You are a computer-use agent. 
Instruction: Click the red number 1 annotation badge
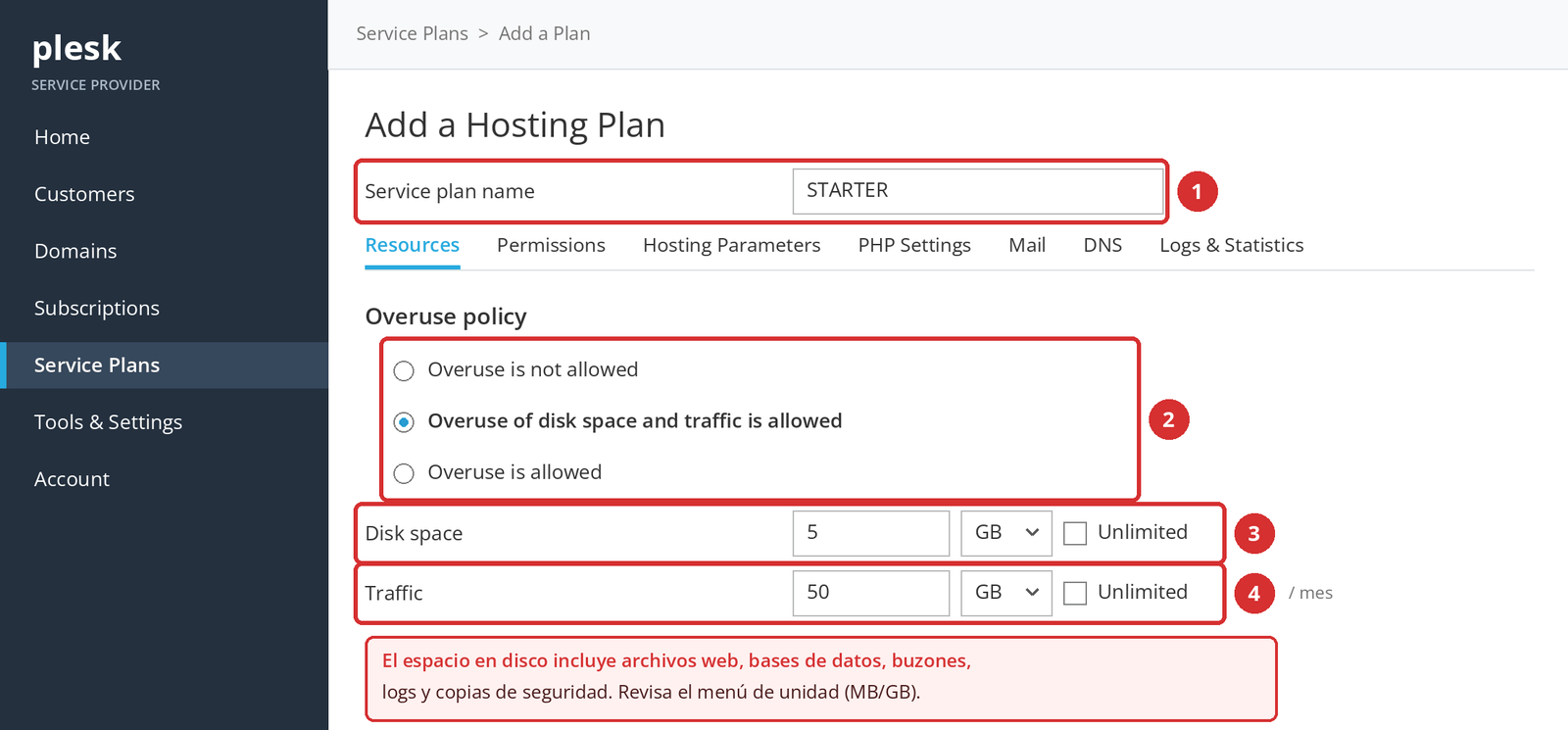(1197, 191)
